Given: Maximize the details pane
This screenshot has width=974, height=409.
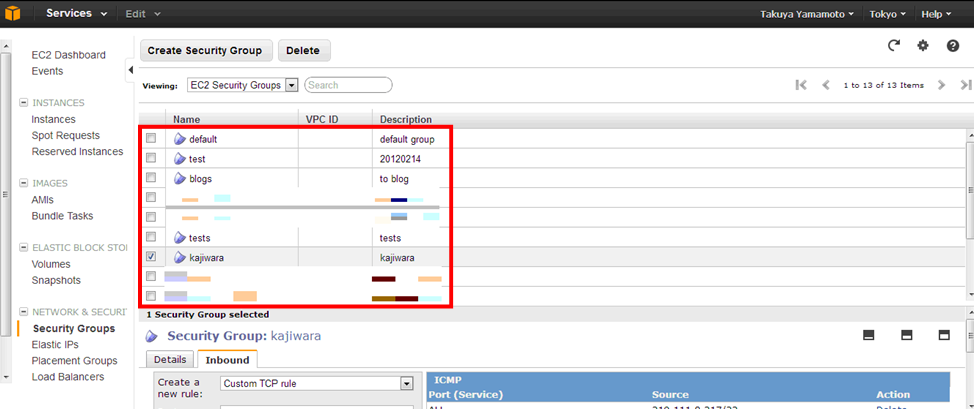Looking at the screenshot, I should pos(944,335).
